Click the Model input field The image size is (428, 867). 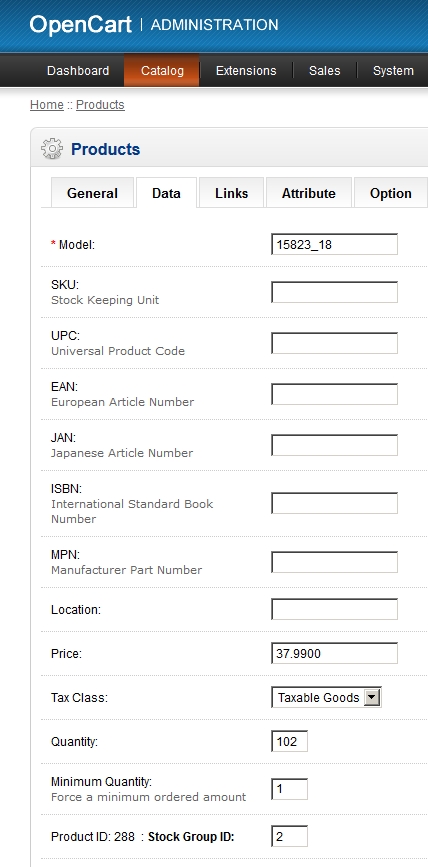point(335,244)
